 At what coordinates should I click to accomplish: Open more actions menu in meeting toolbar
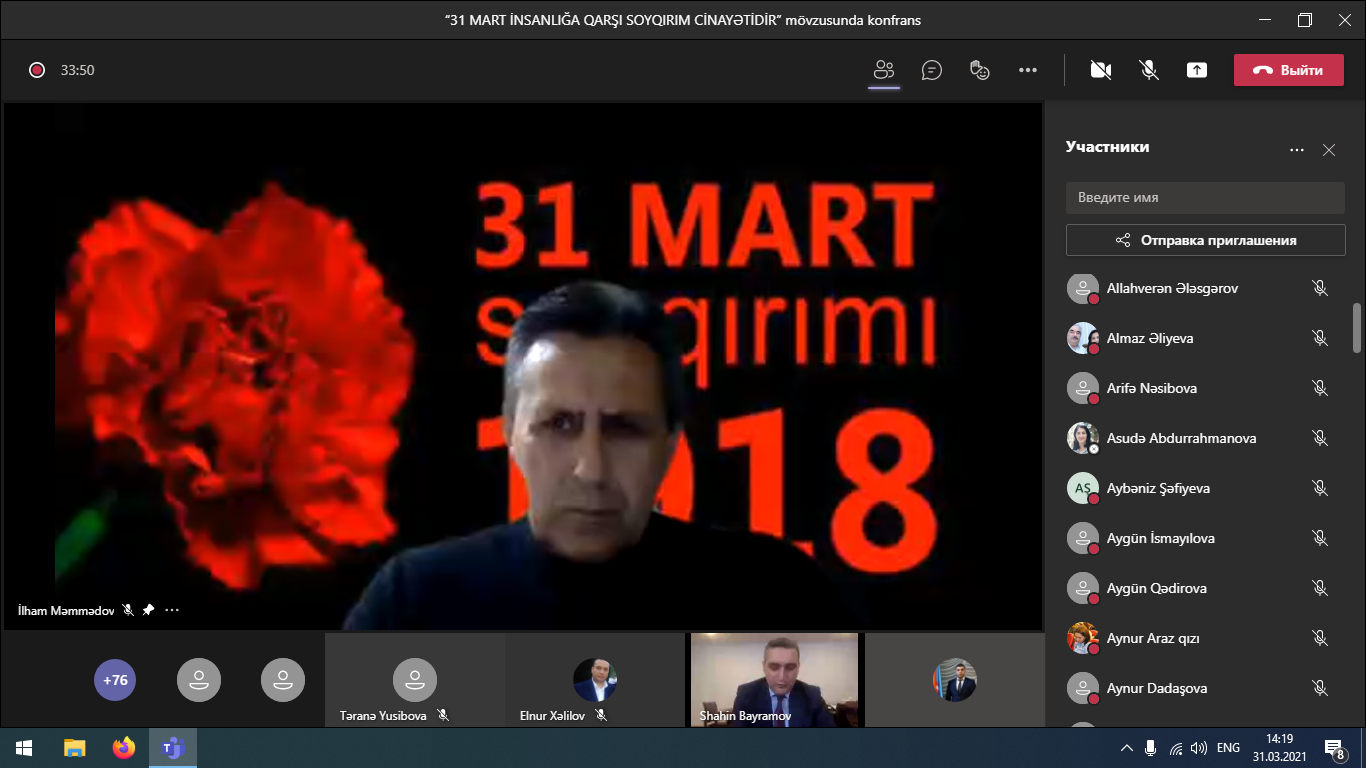tap(1028, 70)
